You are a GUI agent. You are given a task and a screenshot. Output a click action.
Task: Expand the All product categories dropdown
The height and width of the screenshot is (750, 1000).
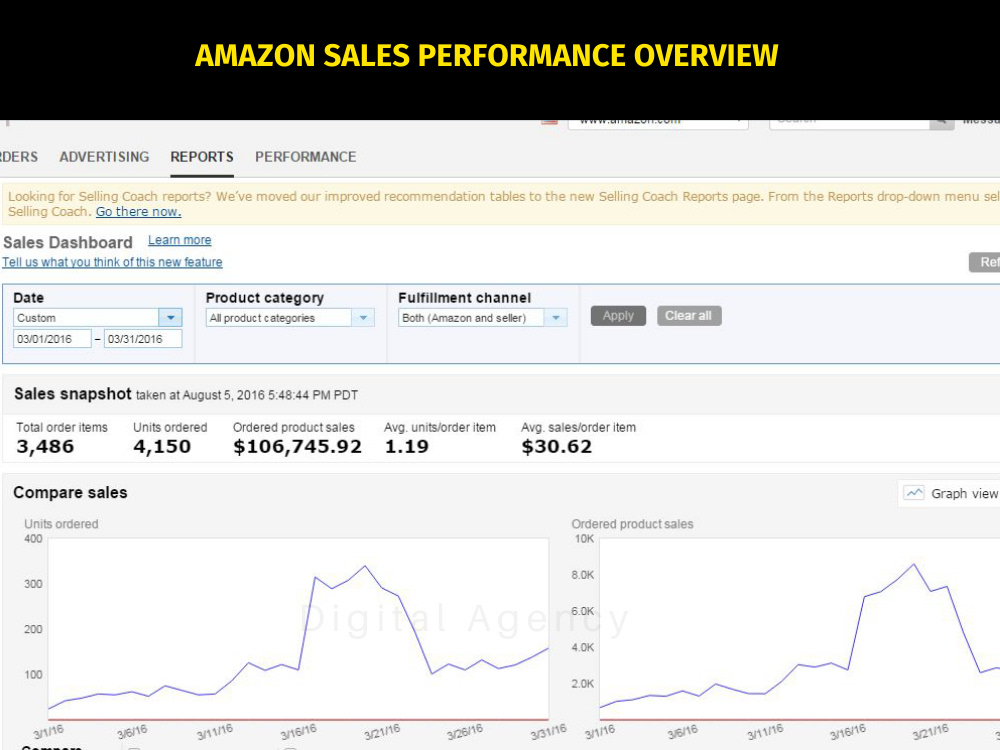pos(290,318)
